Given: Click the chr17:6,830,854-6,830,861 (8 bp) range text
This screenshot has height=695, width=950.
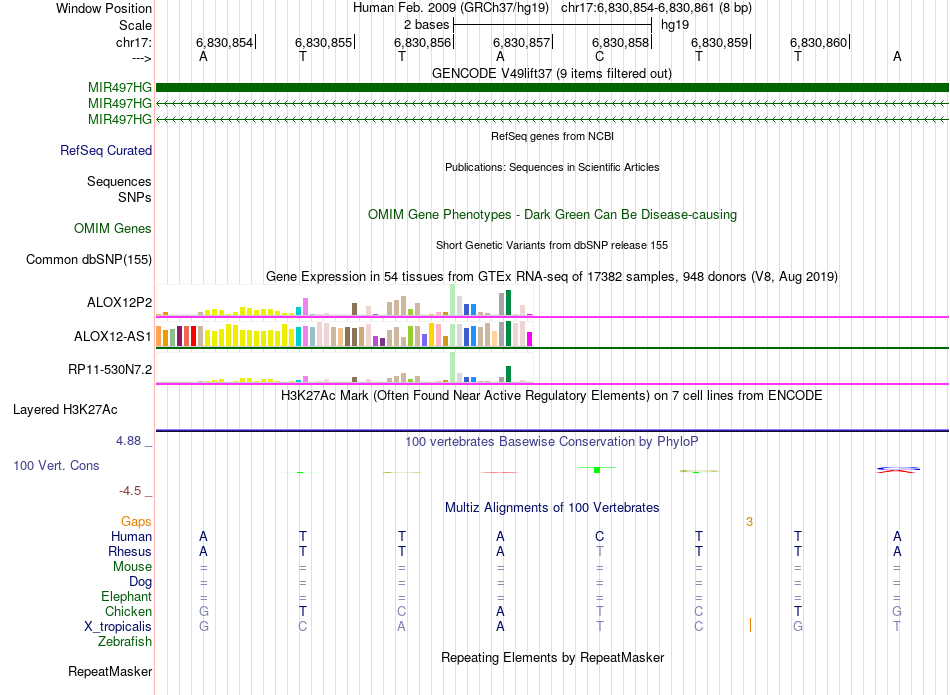Looking at the screenshot, I should (x=656, y=8).
